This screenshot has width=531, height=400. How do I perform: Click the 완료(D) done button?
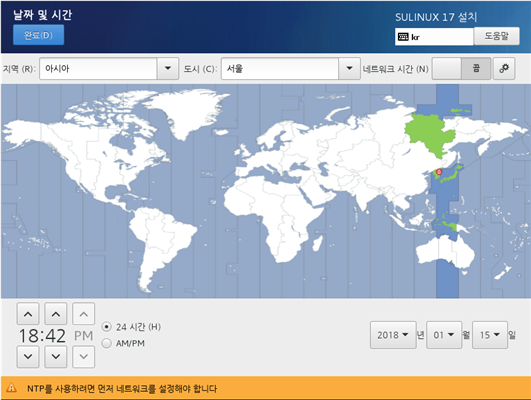(38, 35)
